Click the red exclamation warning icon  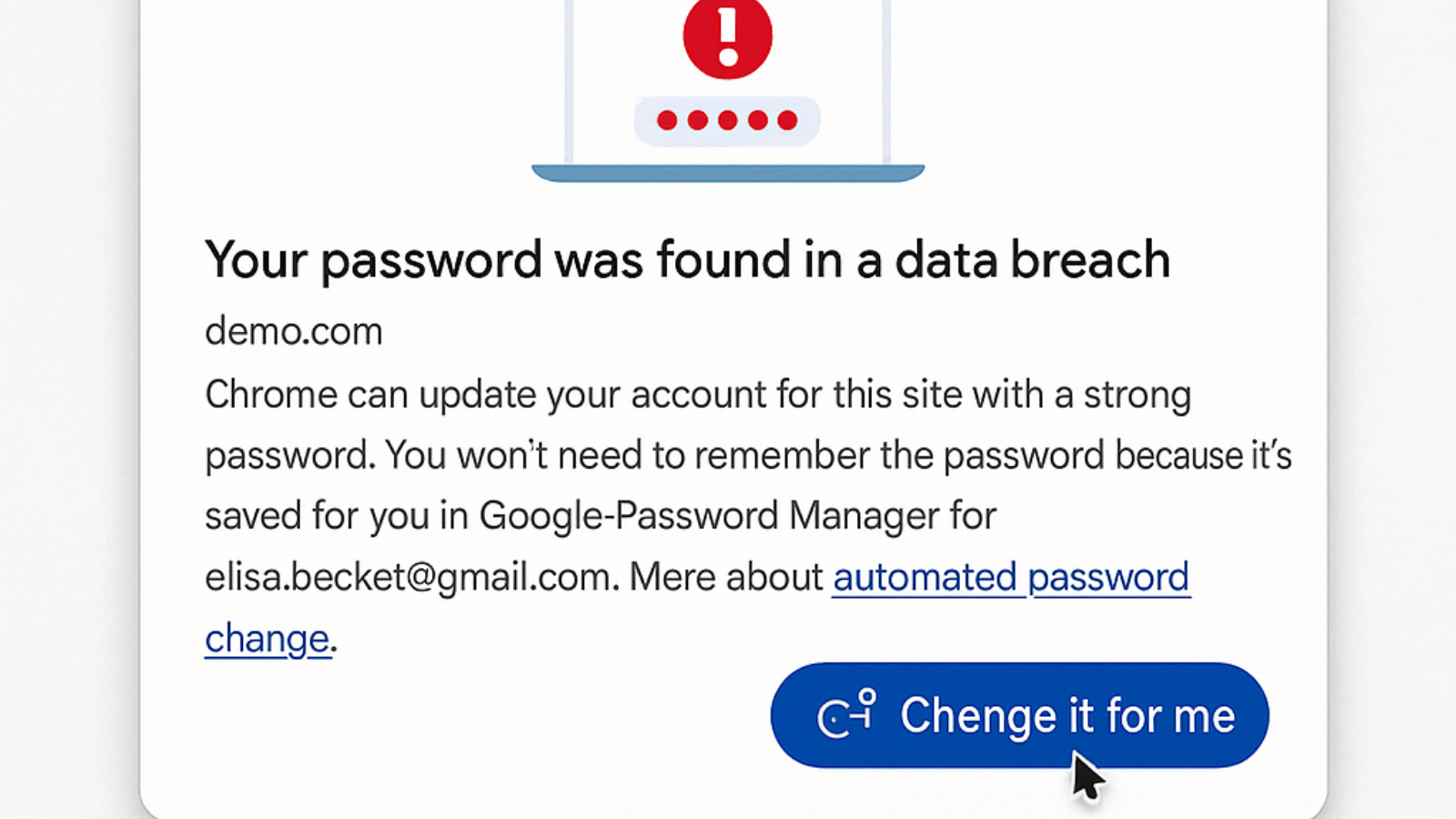click(x=727, y=36)
